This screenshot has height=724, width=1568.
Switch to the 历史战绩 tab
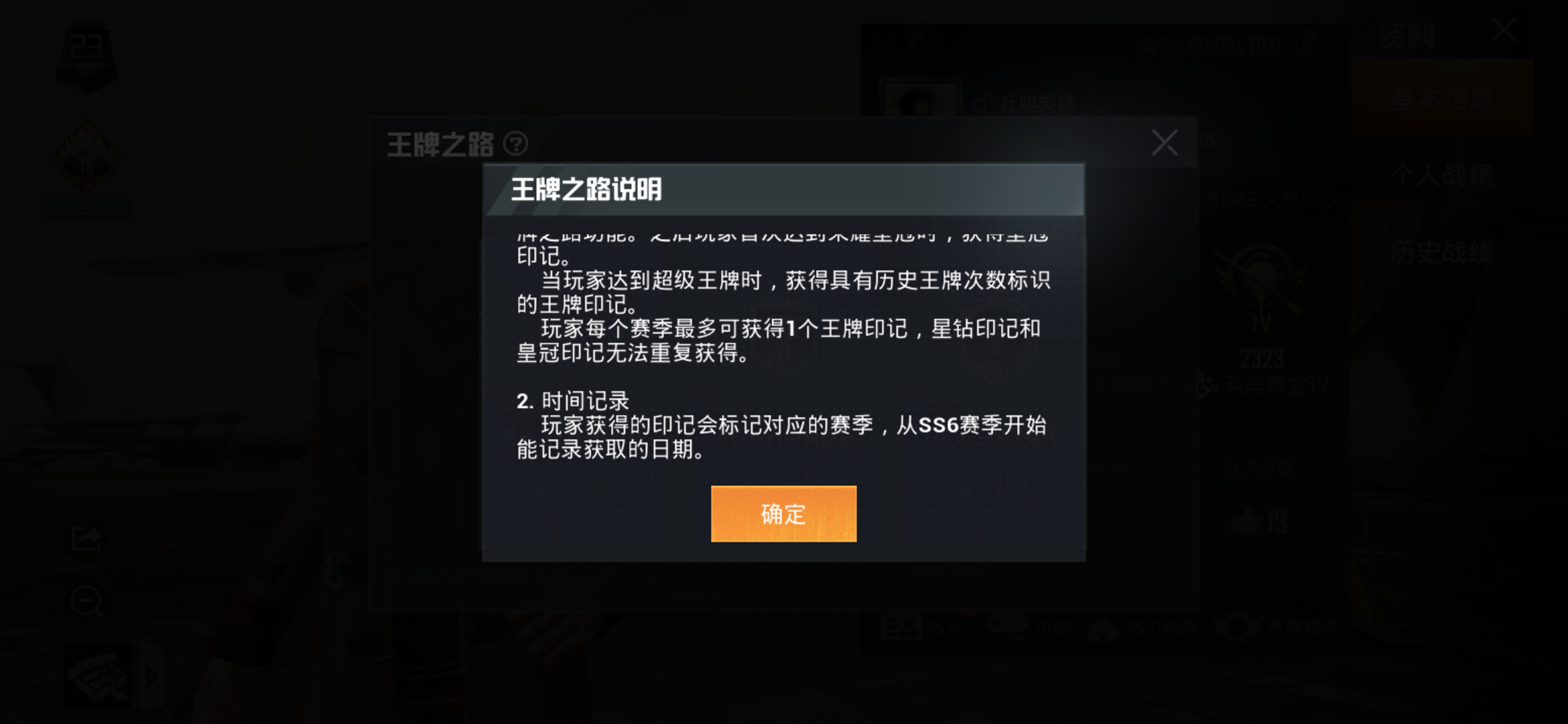pyautogui.click(x=1442, y=252)
